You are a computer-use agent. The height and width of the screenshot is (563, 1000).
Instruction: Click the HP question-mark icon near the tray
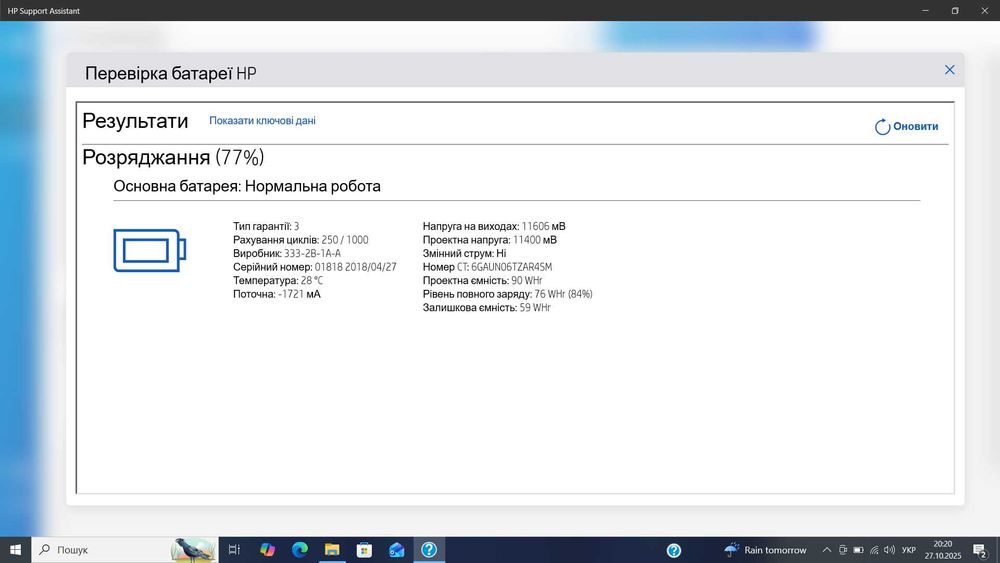point(674,550)
